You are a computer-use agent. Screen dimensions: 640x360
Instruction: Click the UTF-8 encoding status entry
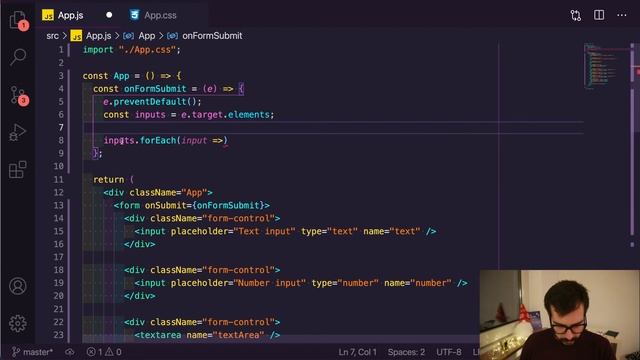click(449, 352)
